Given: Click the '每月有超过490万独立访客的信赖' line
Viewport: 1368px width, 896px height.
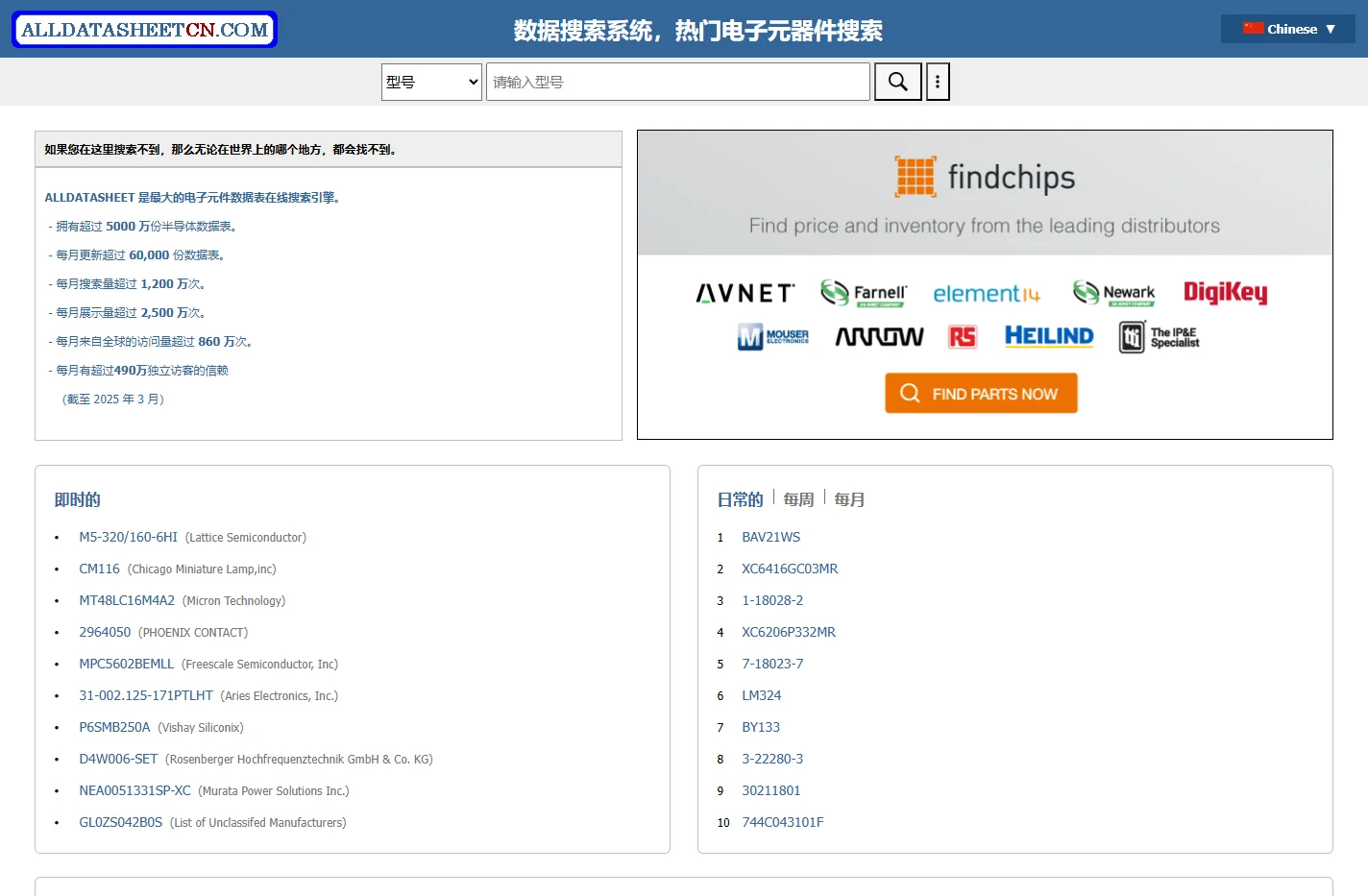Looking at the screenshot, I should click(138, 370).
